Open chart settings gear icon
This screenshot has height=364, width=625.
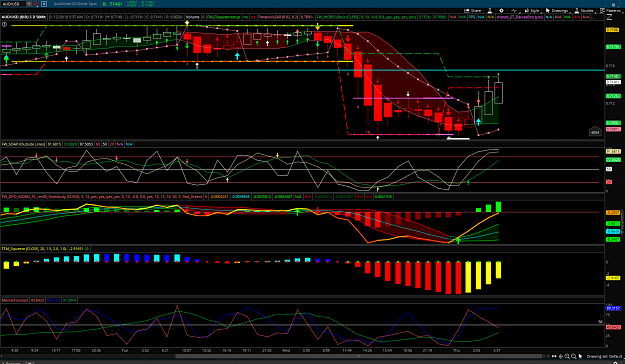[x=501, y=11]
